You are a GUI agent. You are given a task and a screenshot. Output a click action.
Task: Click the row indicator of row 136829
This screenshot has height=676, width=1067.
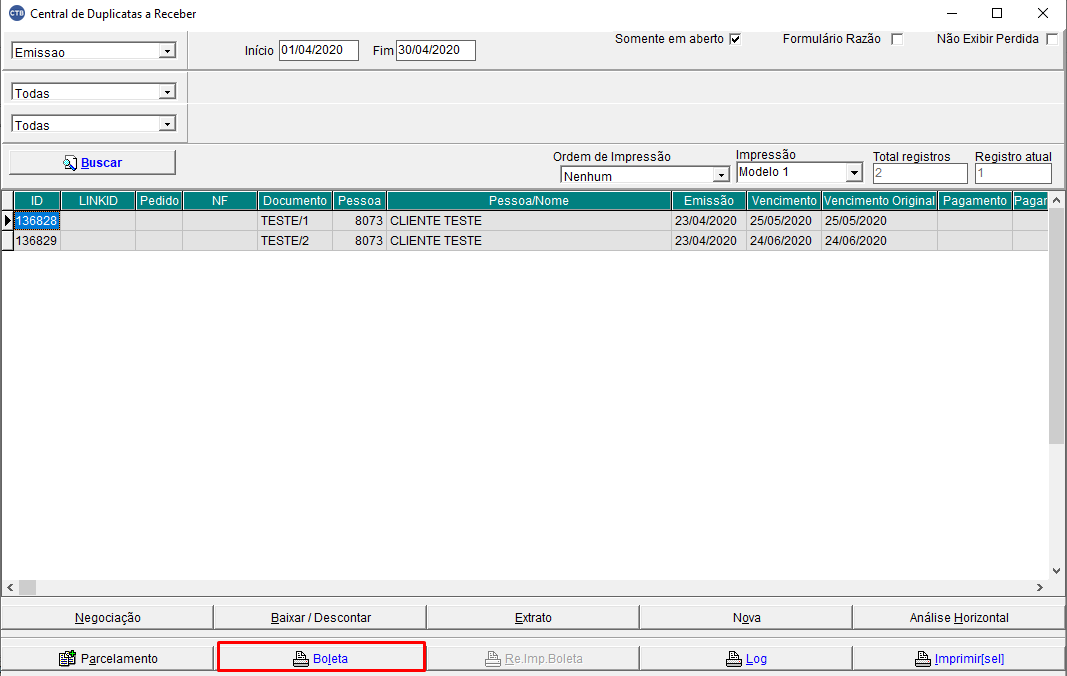point(7,240)
